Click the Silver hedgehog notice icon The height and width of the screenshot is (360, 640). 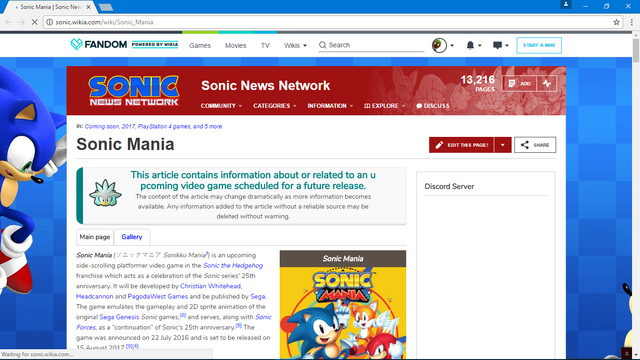pos(105,193)
